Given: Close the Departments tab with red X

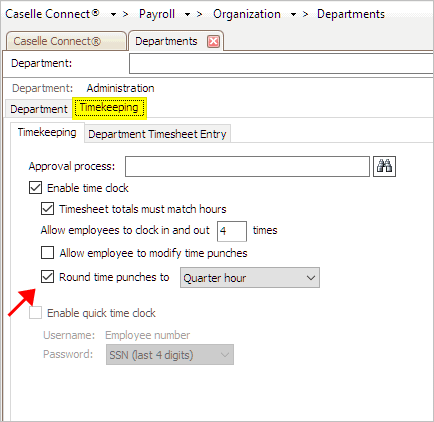Looking at the screenshot, I should (213, 41).
